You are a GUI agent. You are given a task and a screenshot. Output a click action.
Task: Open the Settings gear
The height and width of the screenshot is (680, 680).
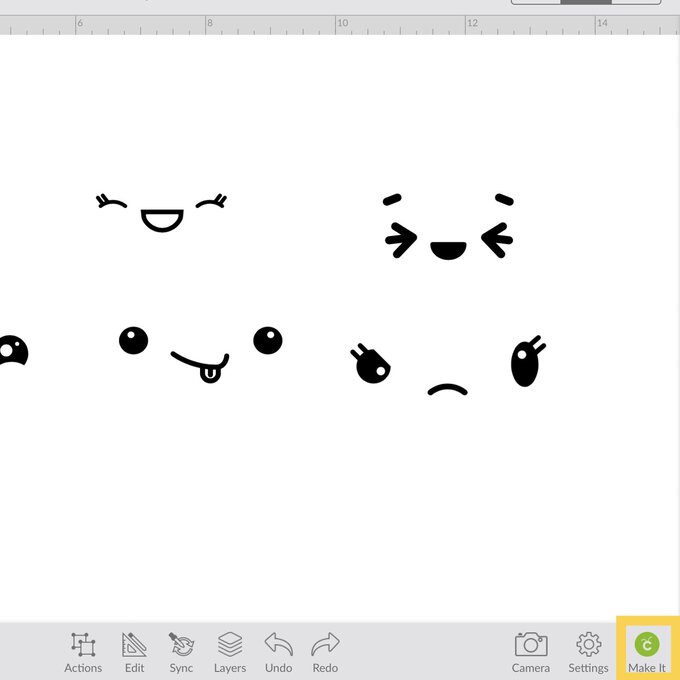click(588, 651)
